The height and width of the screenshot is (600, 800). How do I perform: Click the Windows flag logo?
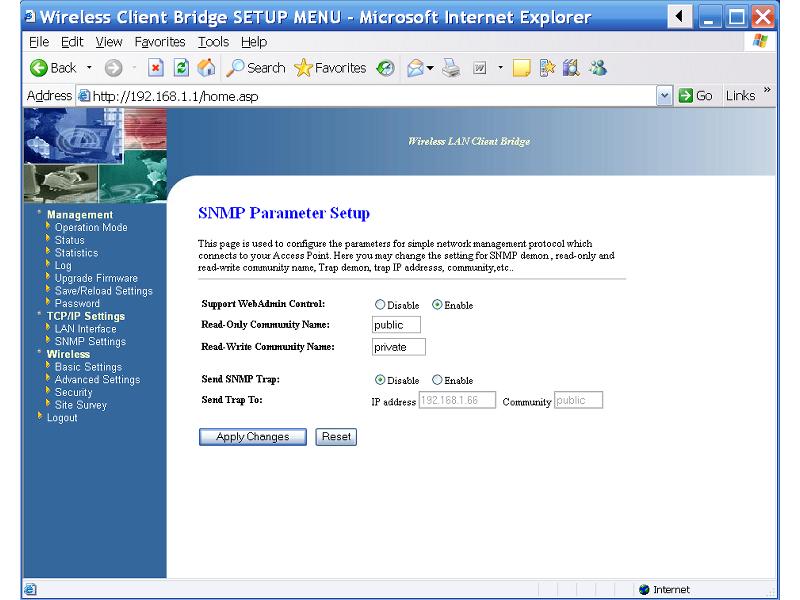coord(760,41)
